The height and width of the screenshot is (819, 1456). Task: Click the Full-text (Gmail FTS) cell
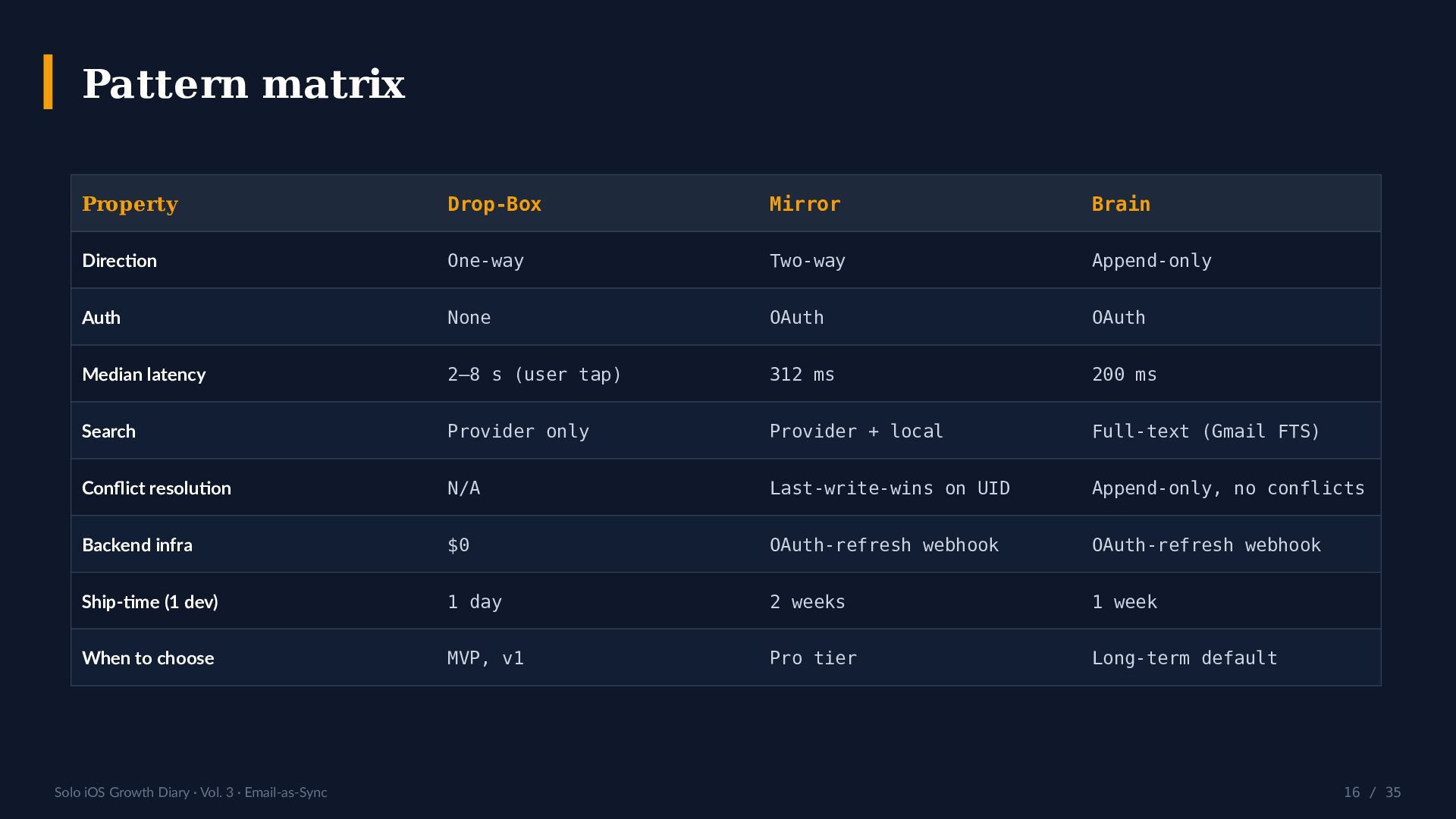tap(1206, 431)
